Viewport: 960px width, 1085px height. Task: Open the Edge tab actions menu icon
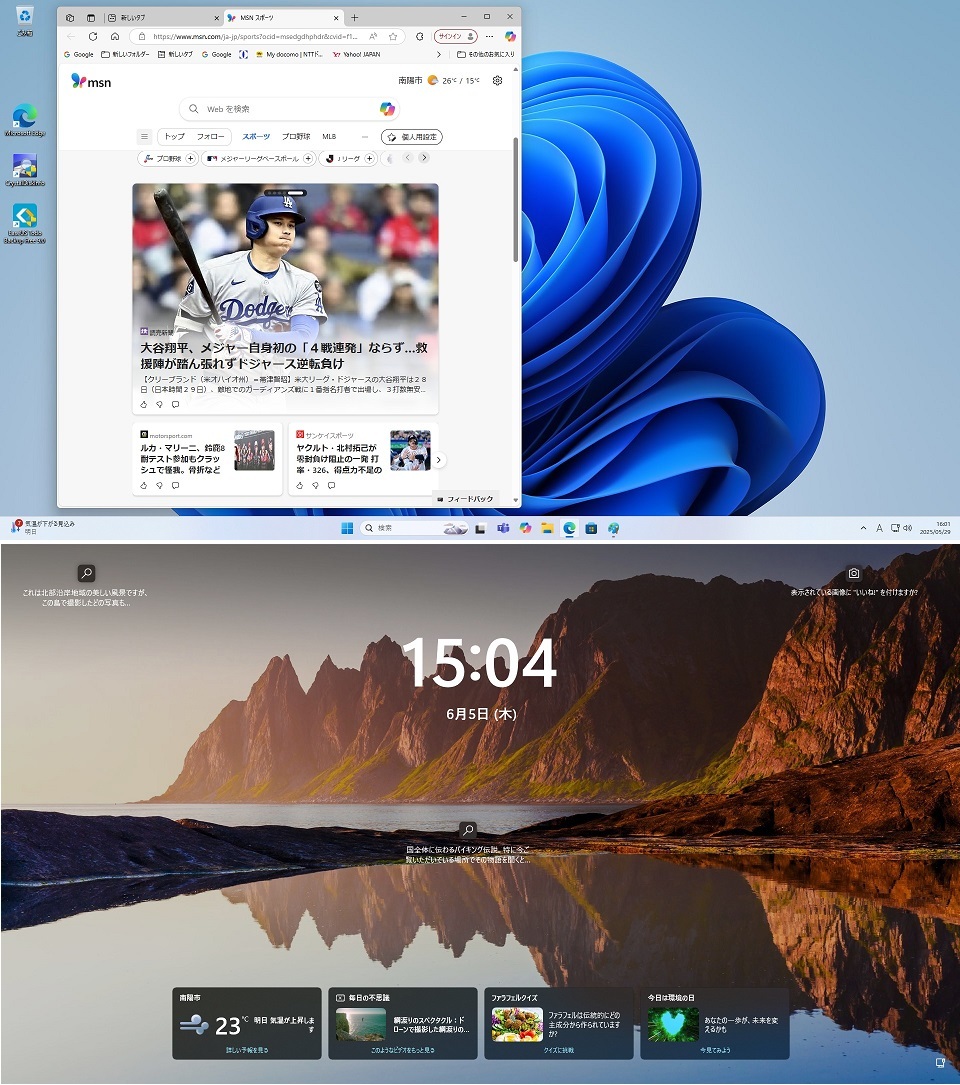click(91, 17)
